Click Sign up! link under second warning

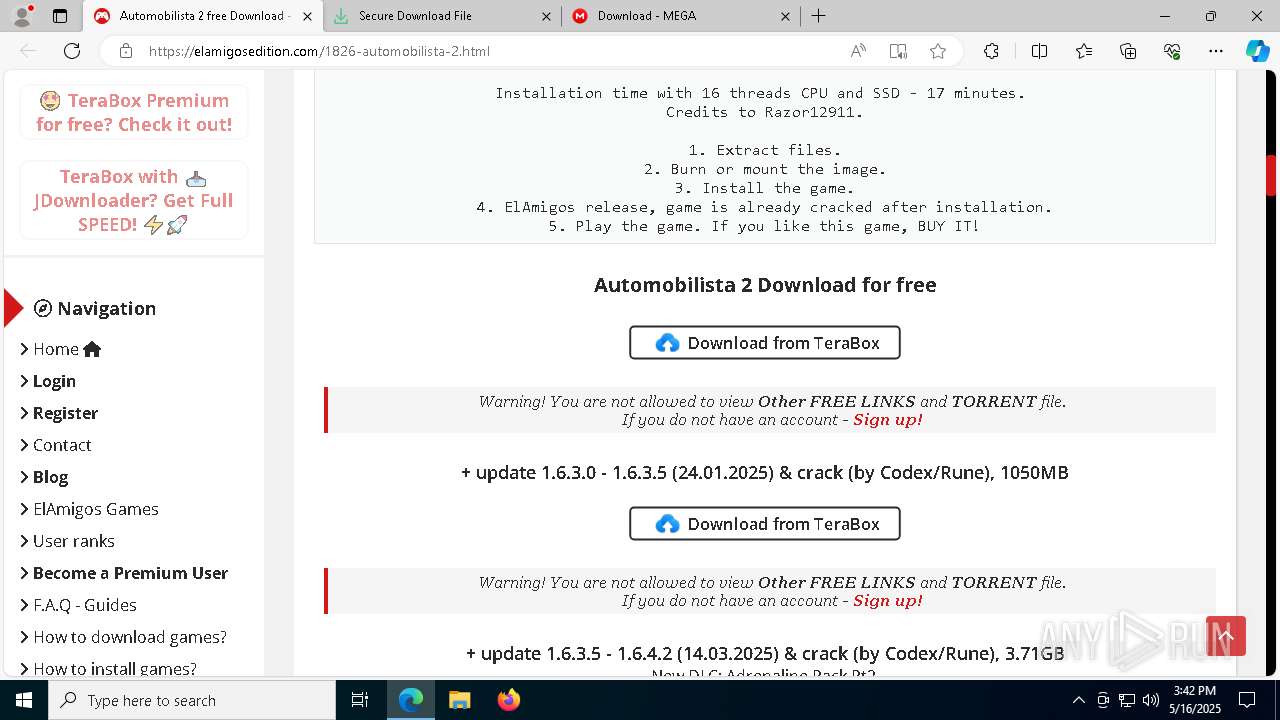(x=887, y=601)
